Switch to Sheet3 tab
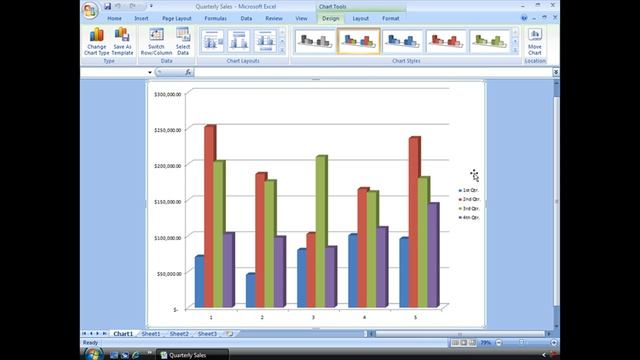 click(x=207, y=334)
